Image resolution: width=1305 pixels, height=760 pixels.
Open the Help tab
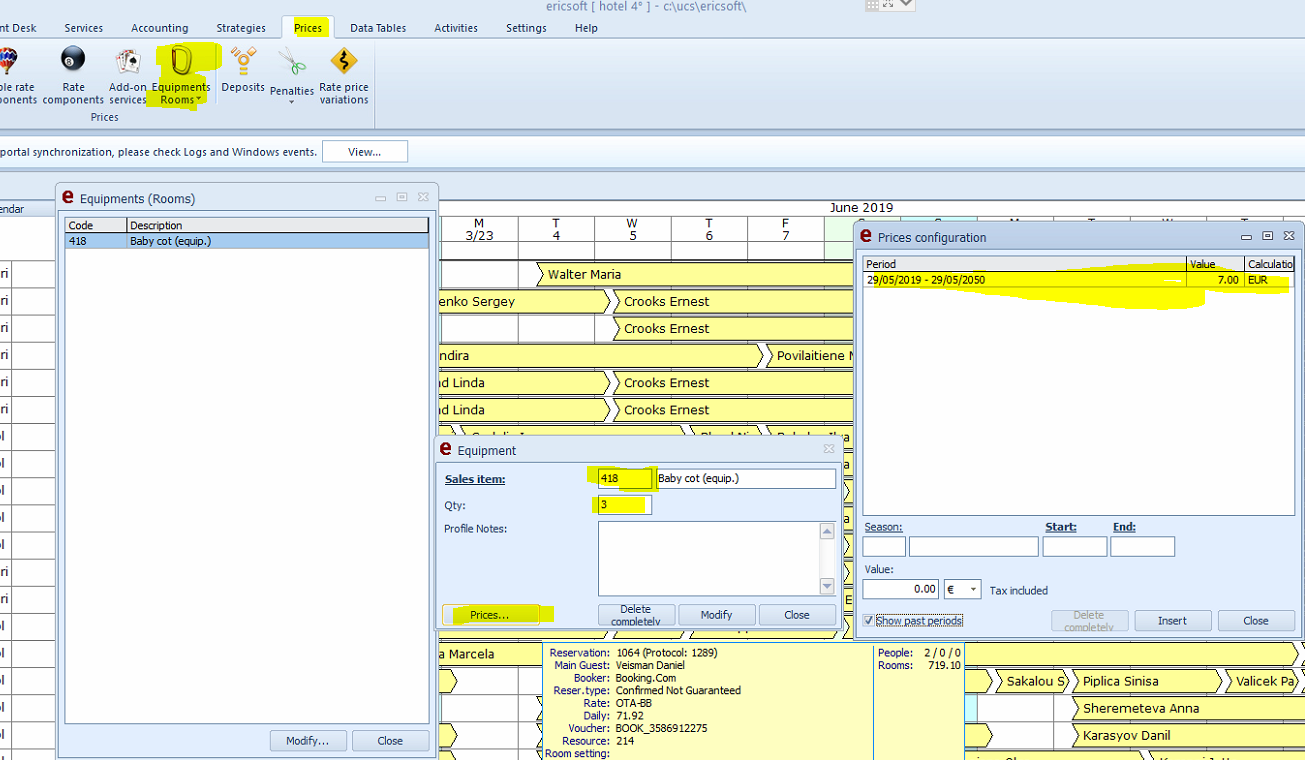[x=586, y=28]
